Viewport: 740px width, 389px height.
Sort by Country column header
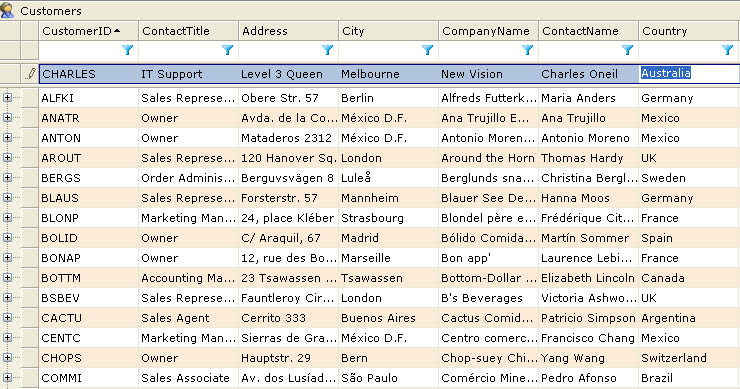click(x=689, y=31)
